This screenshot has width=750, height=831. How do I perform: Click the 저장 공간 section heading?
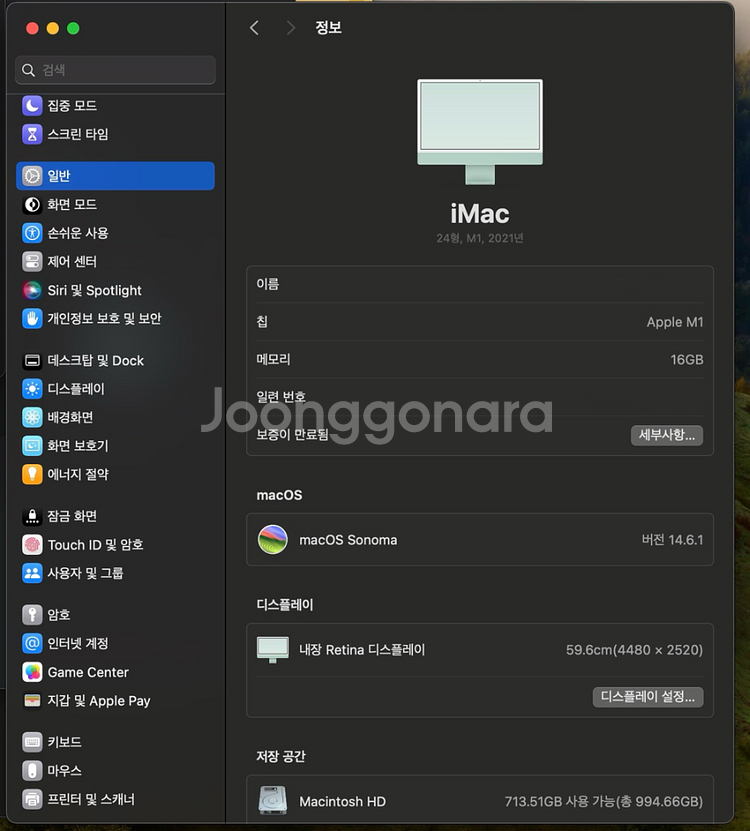(x=281, y=756)
